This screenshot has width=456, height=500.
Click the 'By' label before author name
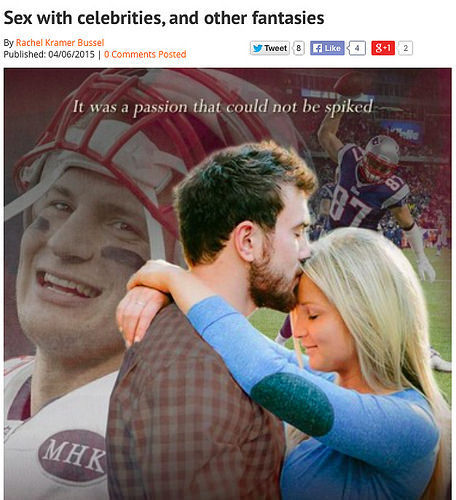point(9,43)
